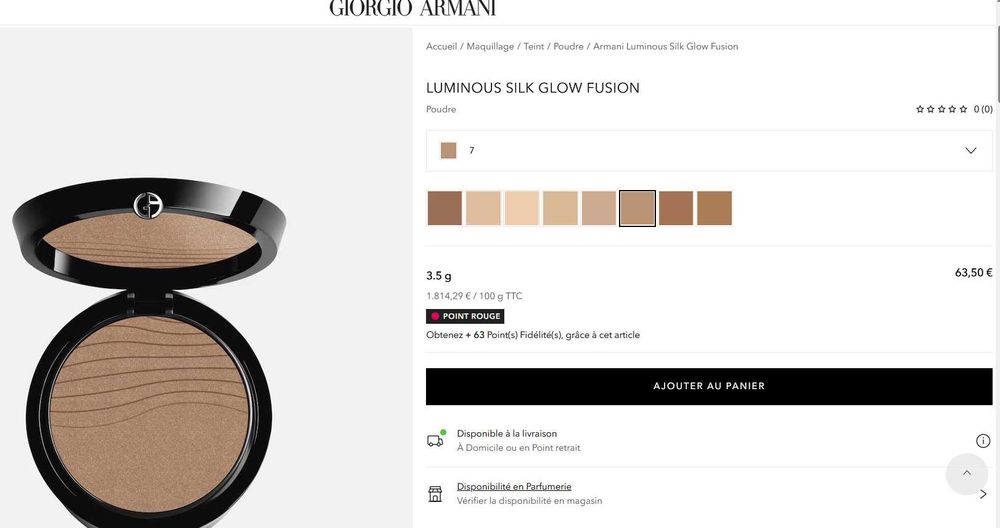1000x528 pixels.
Task: Click the shade dropdown chevron arrow
Action: coord(971,150)
